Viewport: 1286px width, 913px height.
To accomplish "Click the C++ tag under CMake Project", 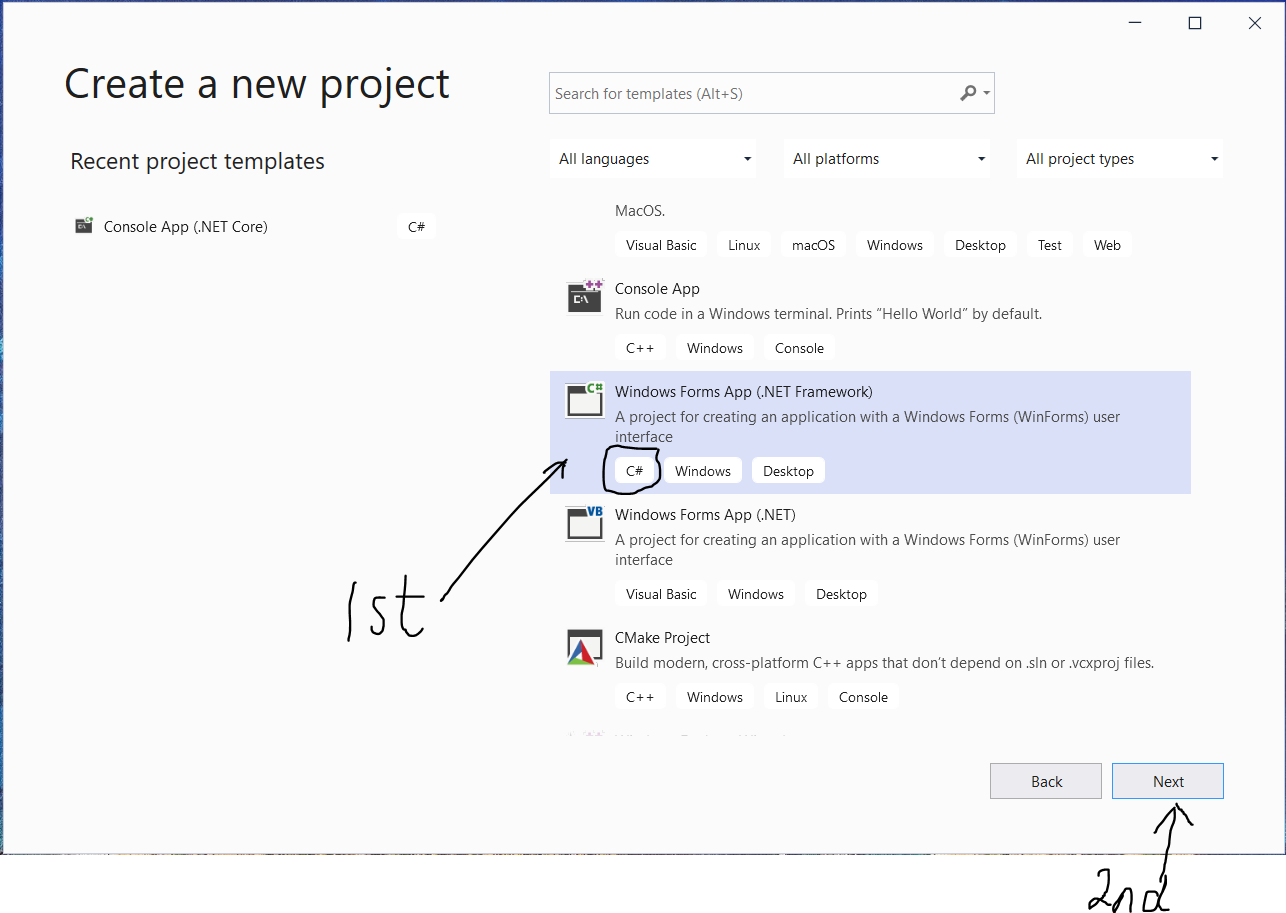I will click(x=640, y=697).
